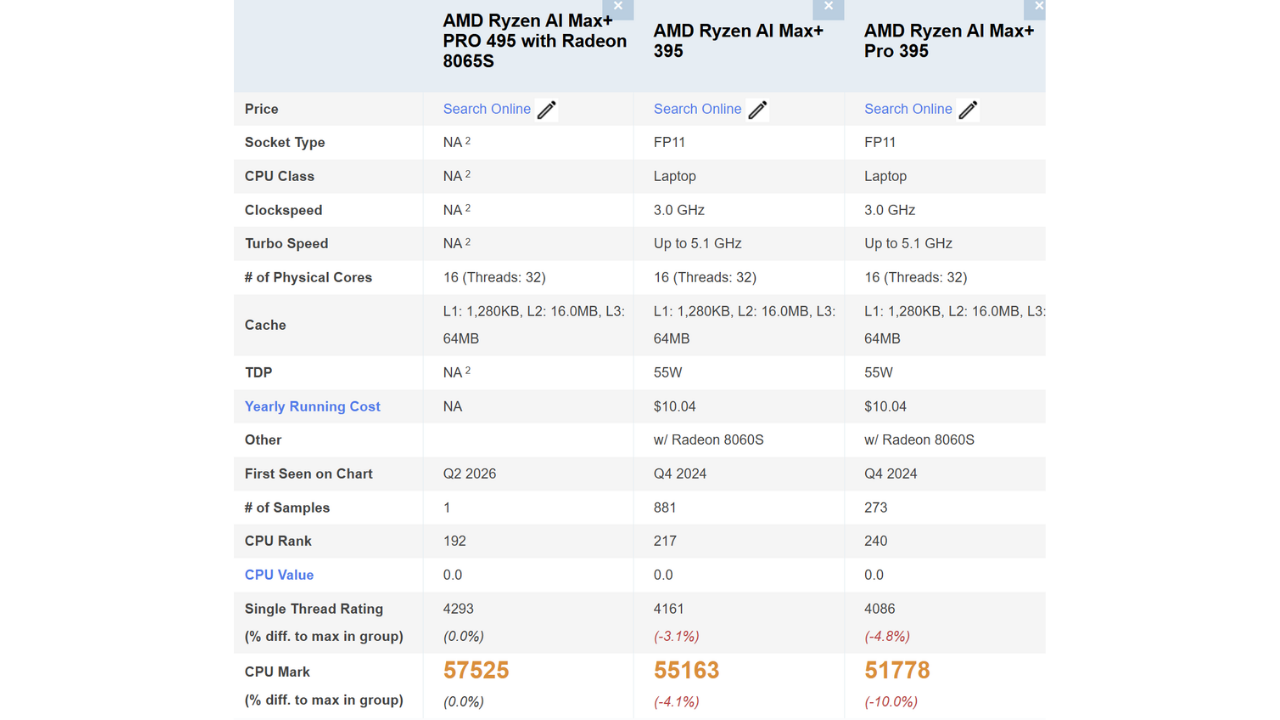The width and height of the screenshot is (1280, 720).
Task: Click the # of Physical Cores label
Action: [x=308, y=277]
